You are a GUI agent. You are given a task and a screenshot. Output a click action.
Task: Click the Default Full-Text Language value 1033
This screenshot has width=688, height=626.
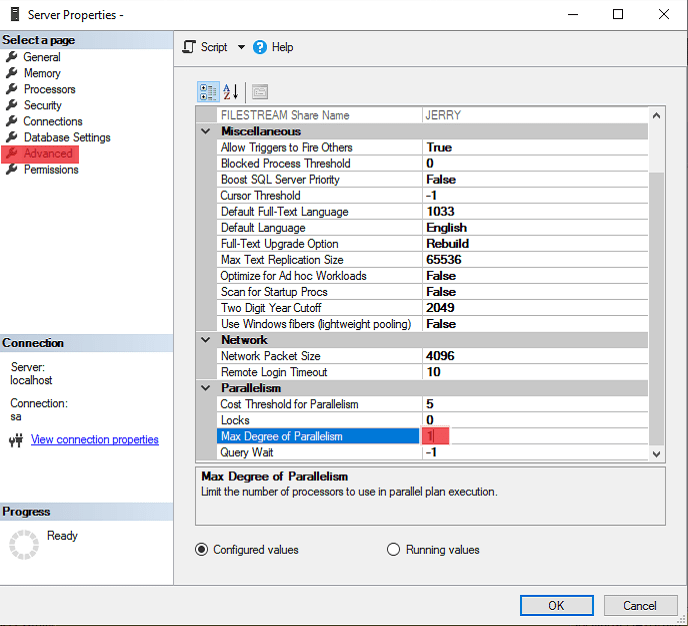click(x=441, y=211)
